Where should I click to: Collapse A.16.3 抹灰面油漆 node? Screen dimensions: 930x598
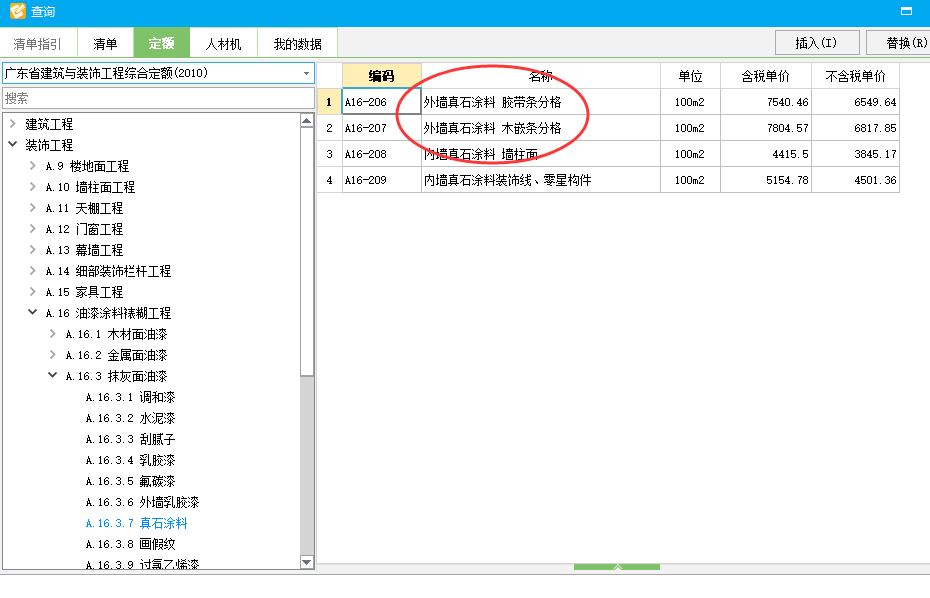(53, 376)
